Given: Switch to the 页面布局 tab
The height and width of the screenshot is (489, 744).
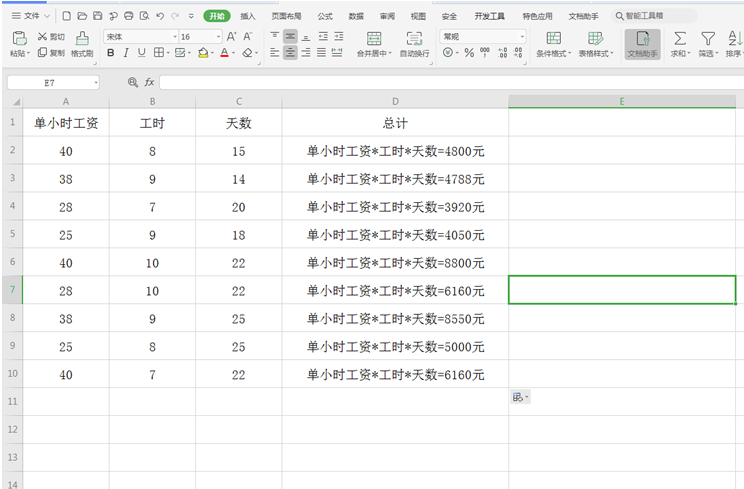Looking at the screenshot, I should pos(286,16).
